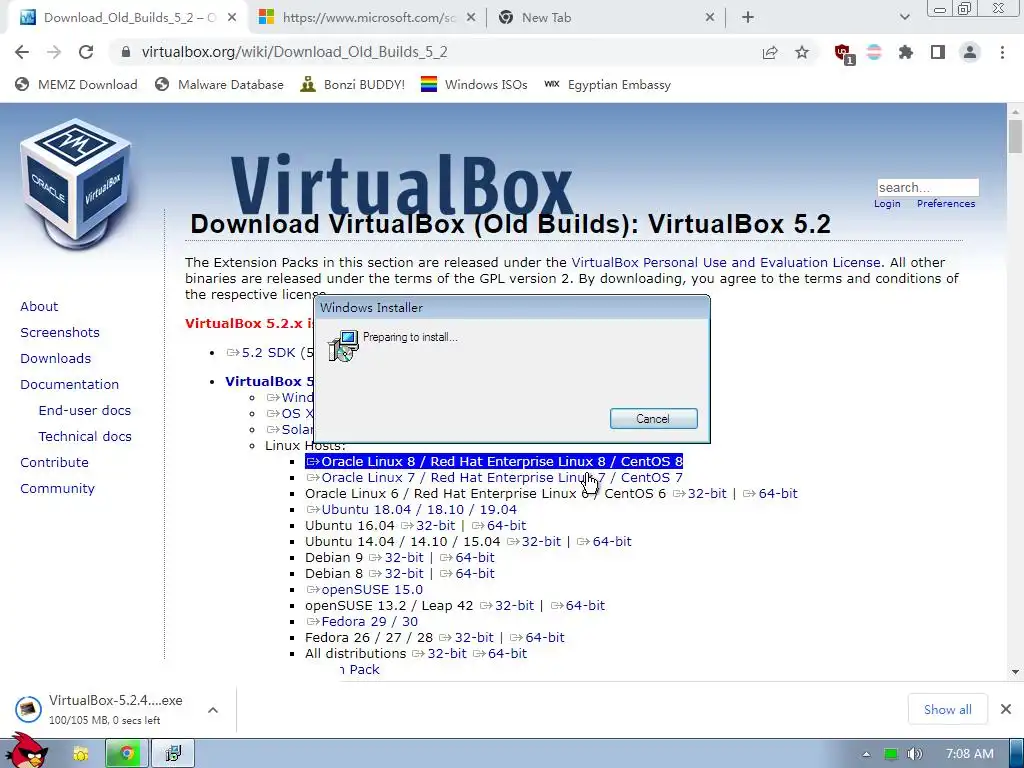Click the browser forward arrow

54,52
